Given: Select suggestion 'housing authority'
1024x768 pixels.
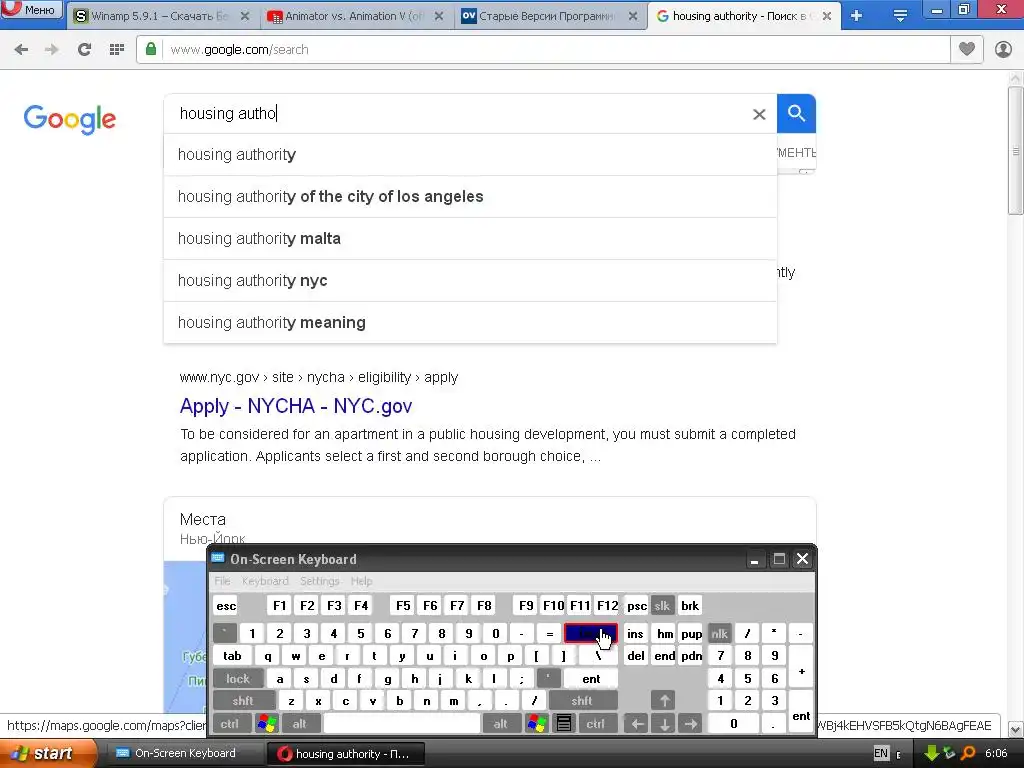Looking at the screenshot, I should tap(470, 155).
